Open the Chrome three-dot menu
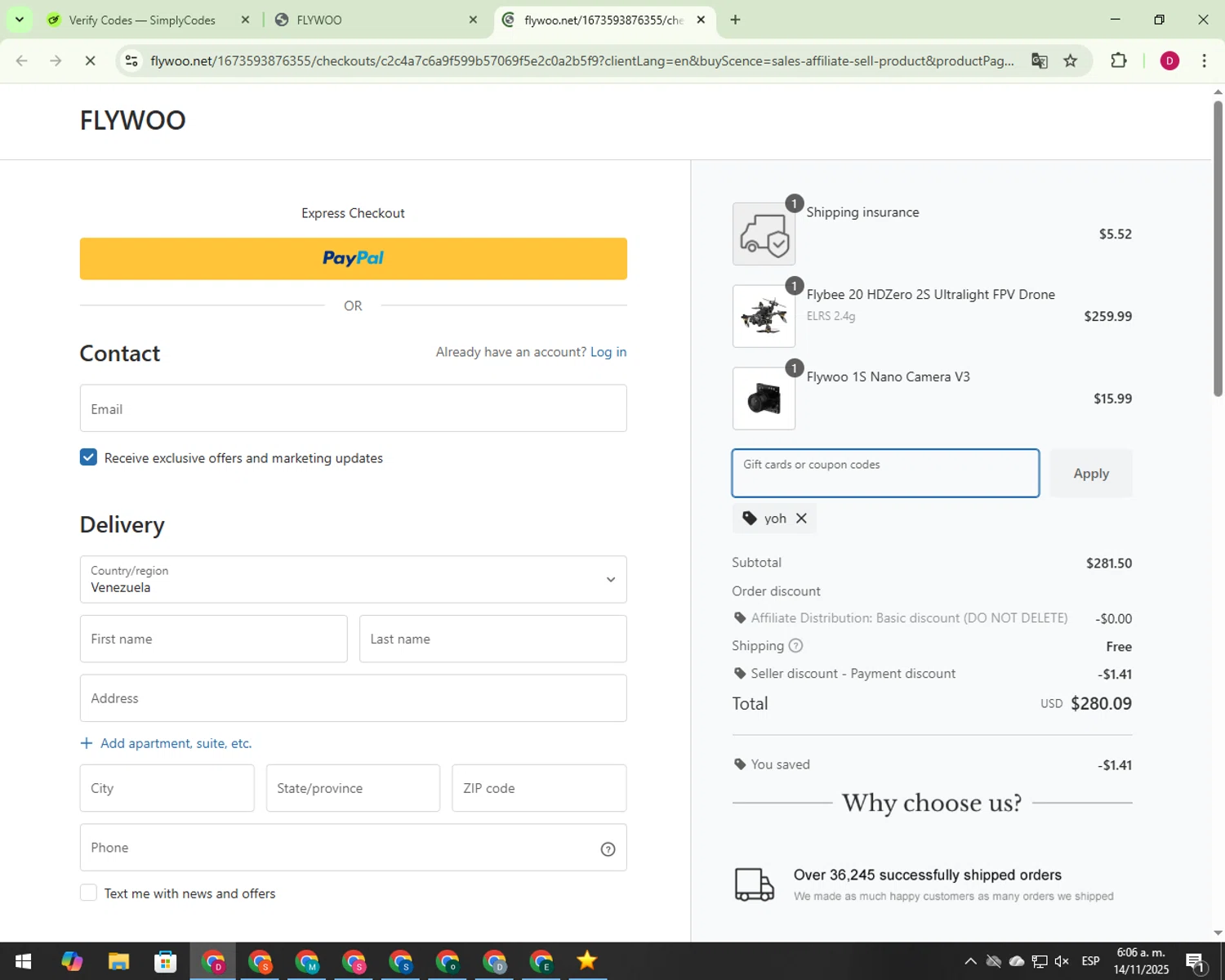 tap(1204, 60)
